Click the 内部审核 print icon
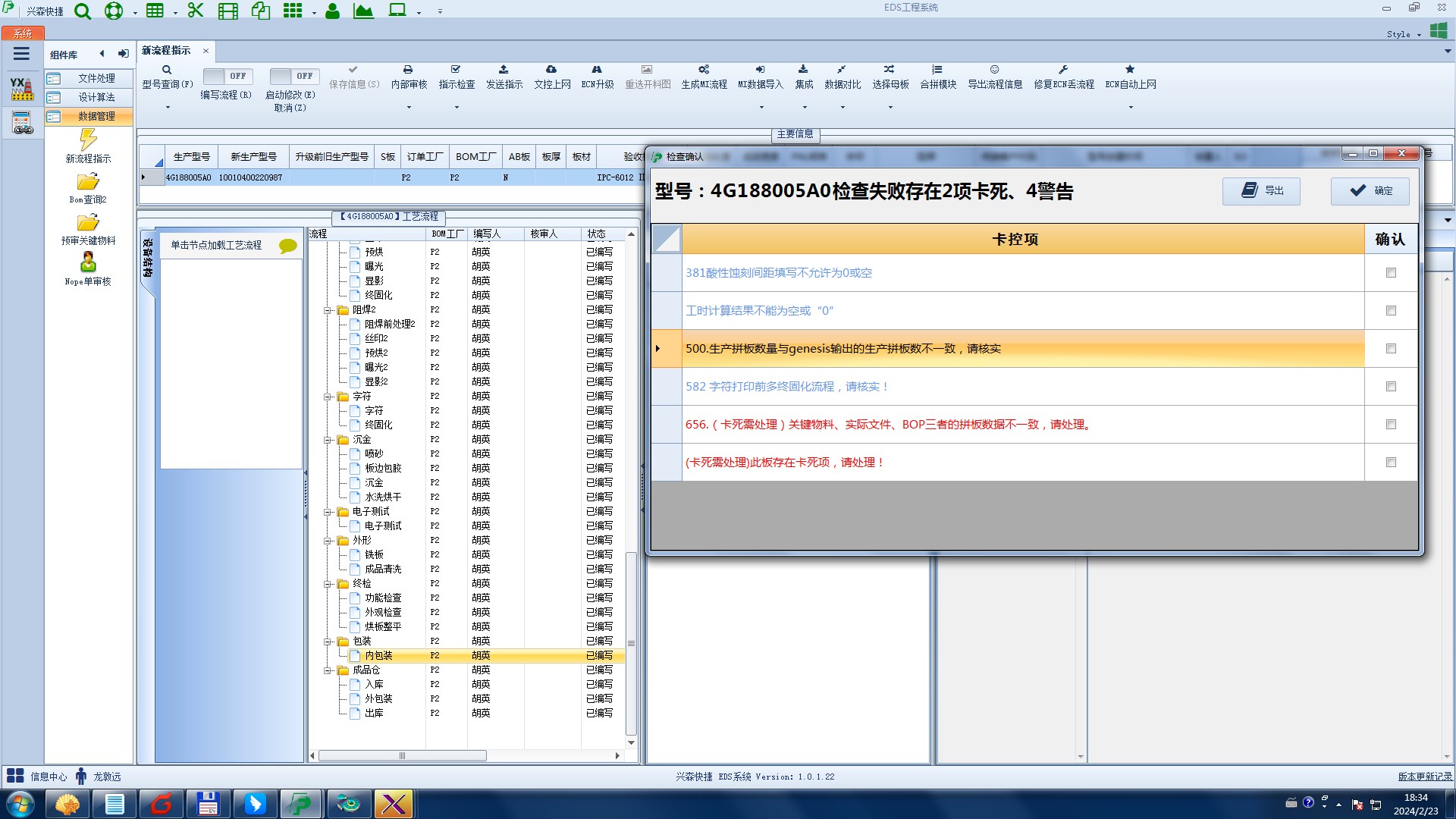Viewport: 1456px width, 819px height. [x=408, y=70]
